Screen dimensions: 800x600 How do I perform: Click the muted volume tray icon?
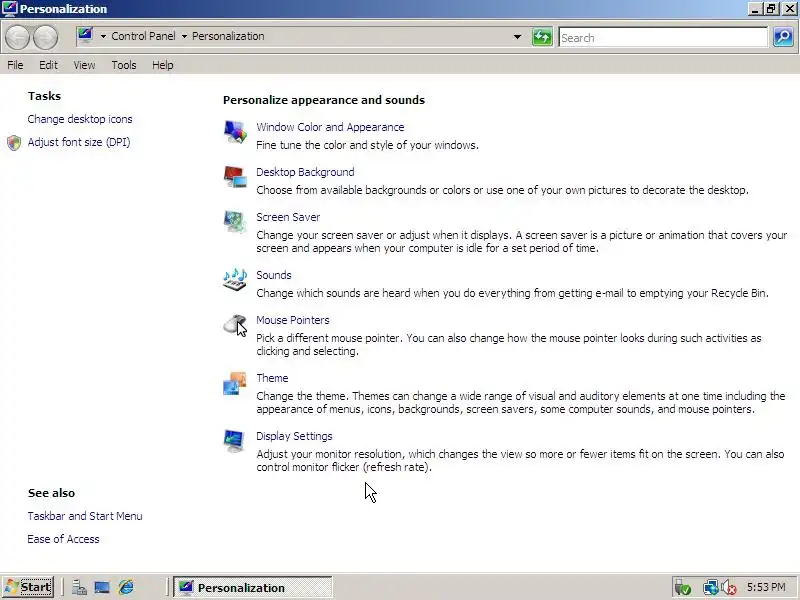(729, 588)
